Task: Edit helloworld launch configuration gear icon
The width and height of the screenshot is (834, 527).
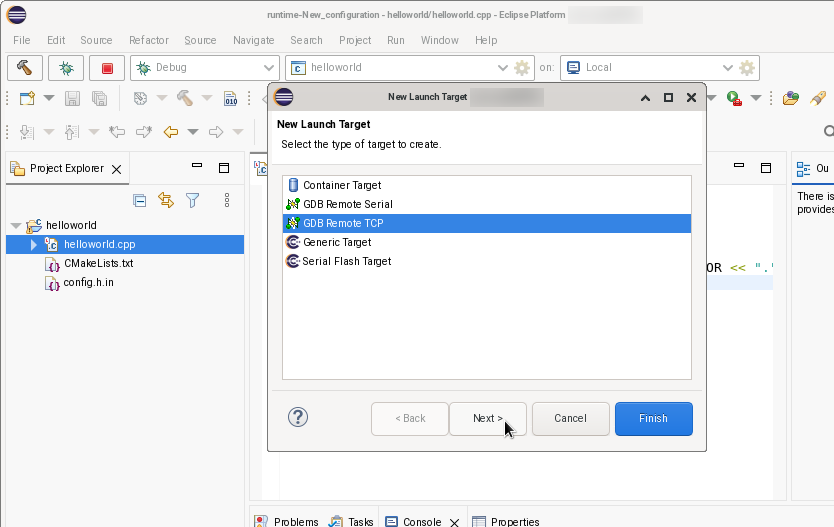Action: point(522,68)
